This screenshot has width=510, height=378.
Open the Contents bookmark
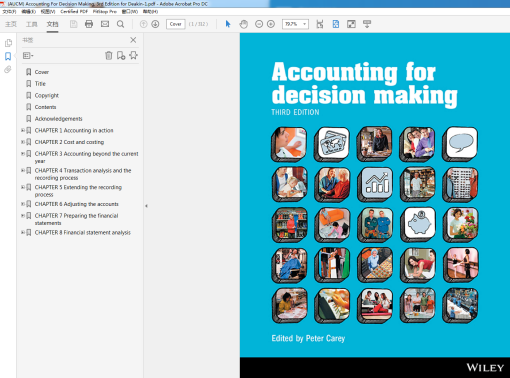(45, 107)
